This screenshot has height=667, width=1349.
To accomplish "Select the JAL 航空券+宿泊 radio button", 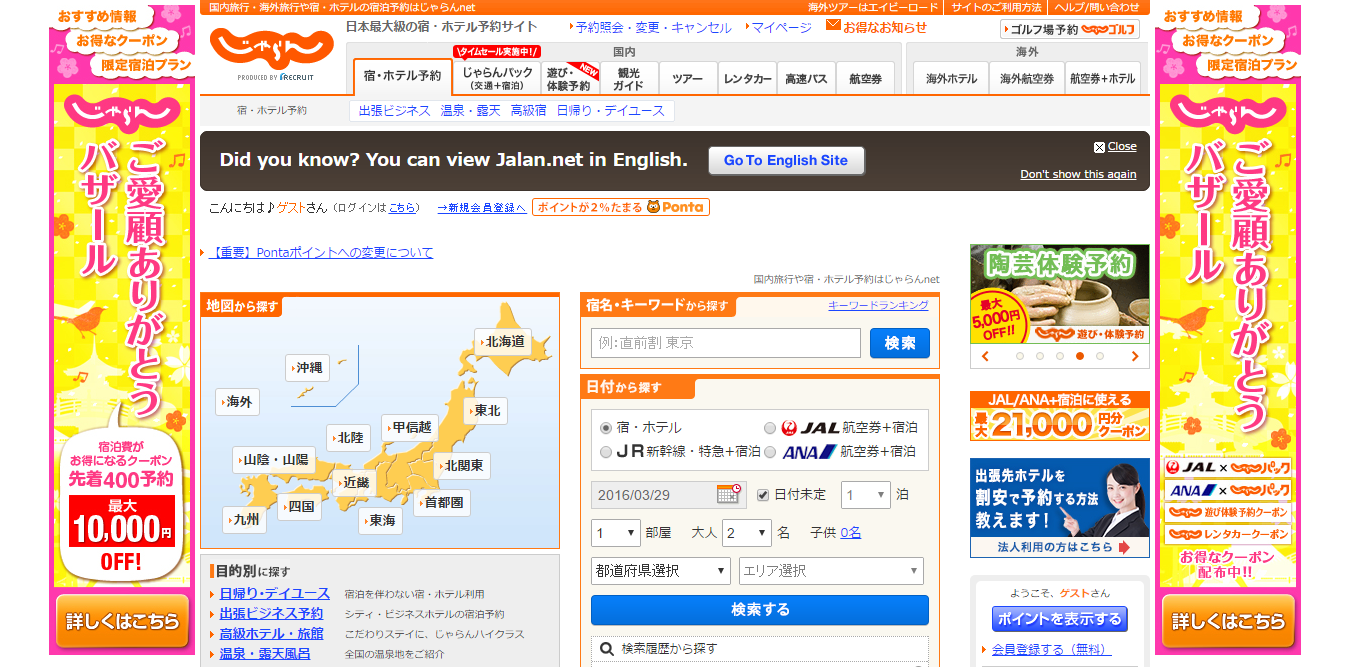I will point(770,428).
